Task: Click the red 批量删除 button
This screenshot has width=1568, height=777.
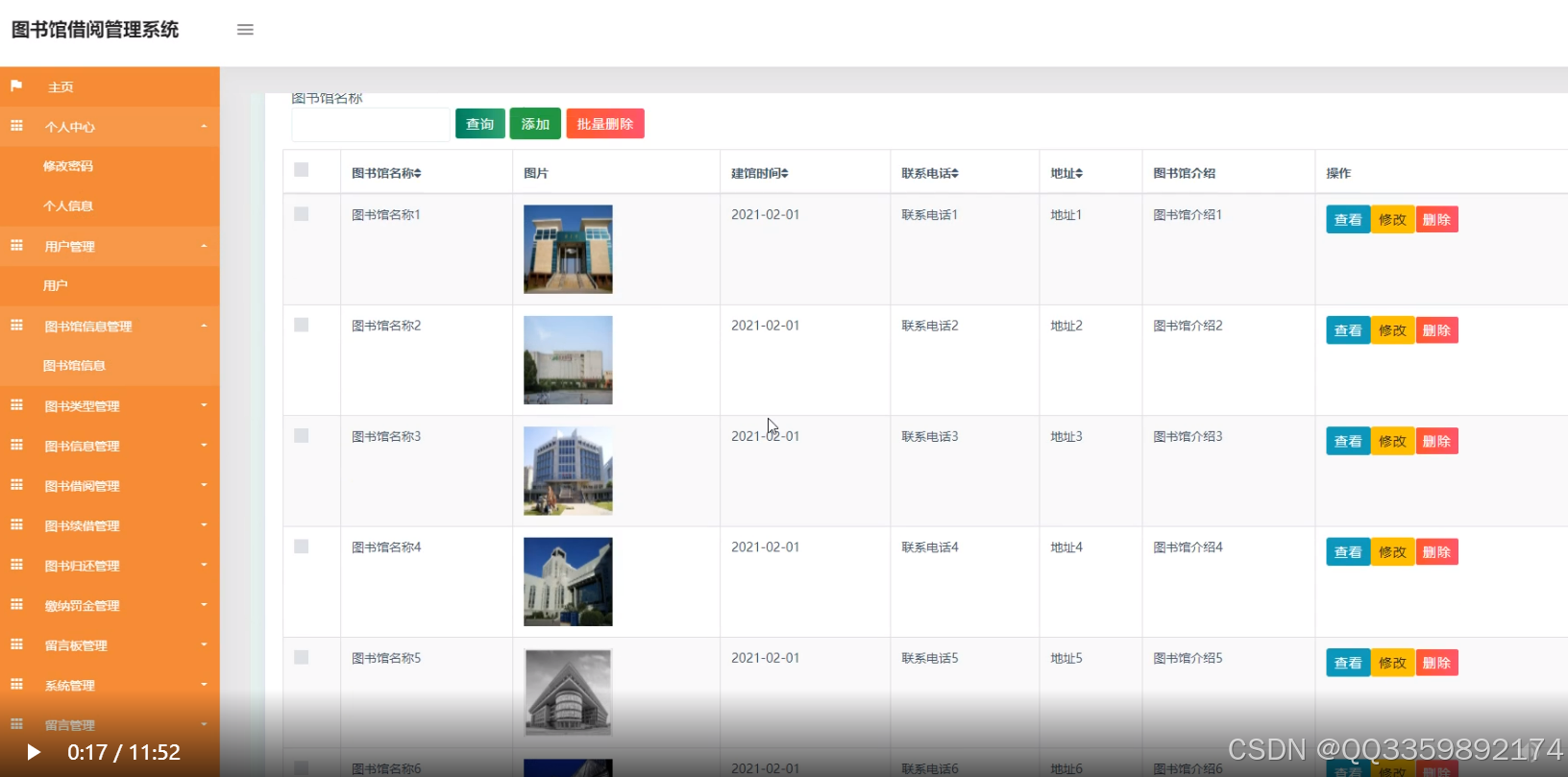Action: coord(605,124)
